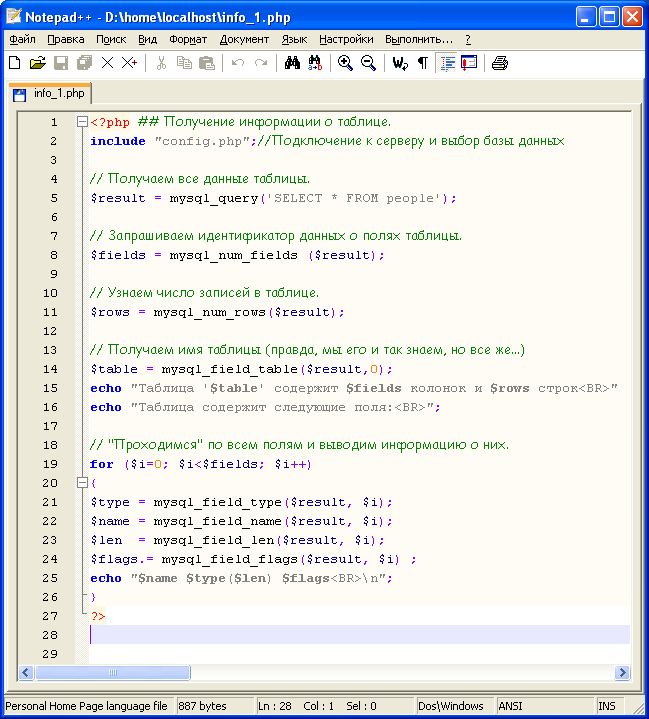The image size is (649, 719).
Task: Click the horizontal scrollbar right arrow
Action: coord(622,673)
